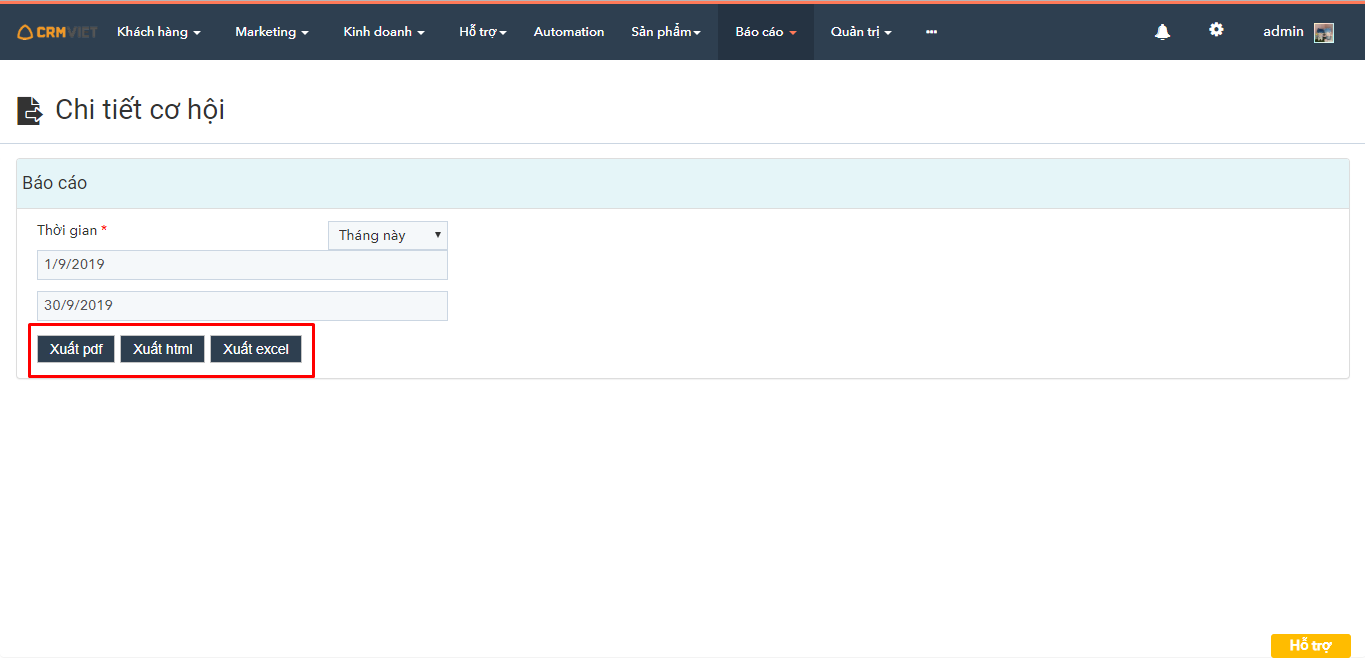Open the settings gear icon
1365x658 pixels.
pos(1216,30)
